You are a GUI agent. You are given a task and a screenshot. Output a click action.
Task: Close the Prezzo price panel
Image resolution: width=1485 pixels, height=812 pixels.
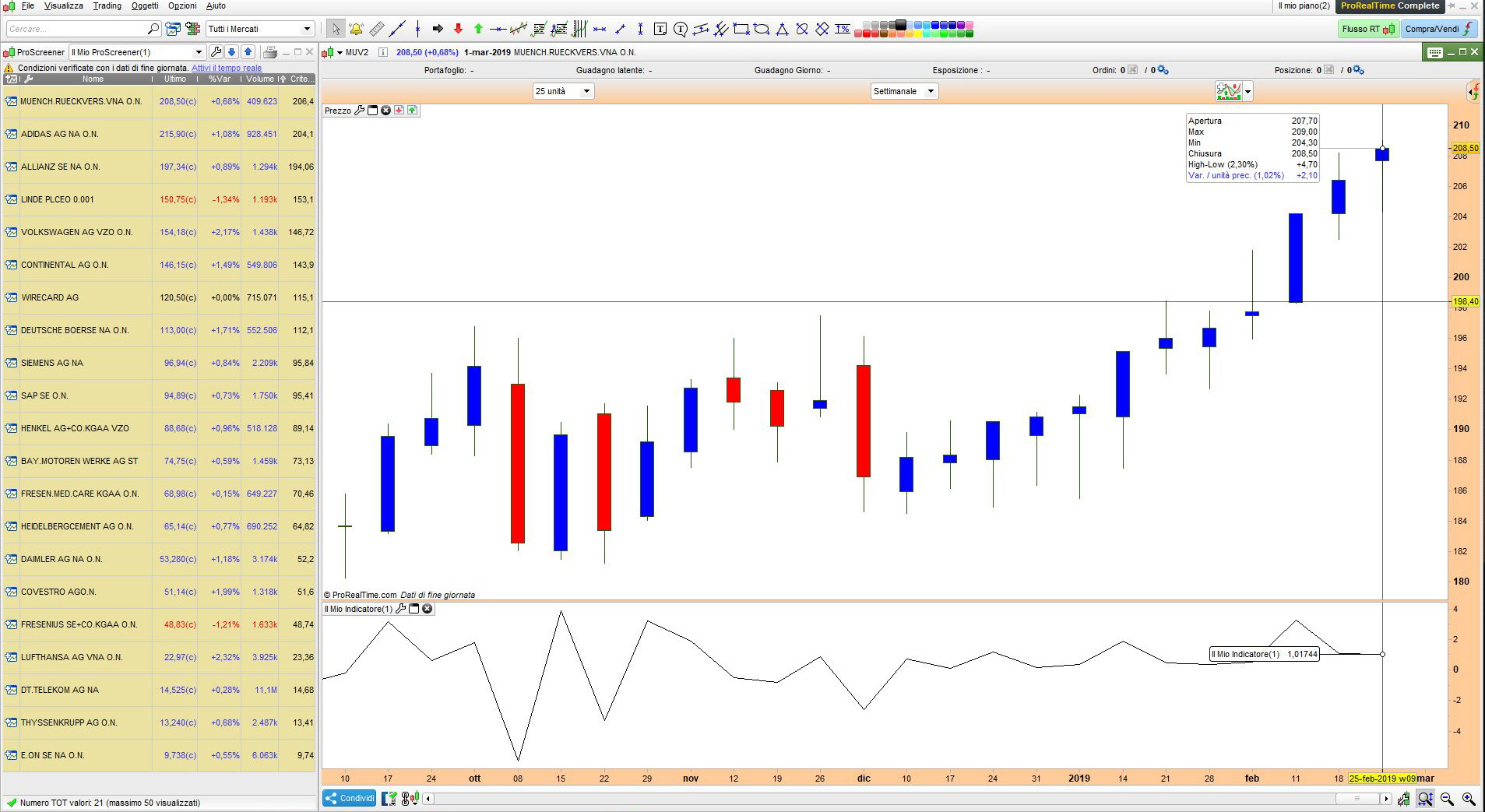pos(385,111)
